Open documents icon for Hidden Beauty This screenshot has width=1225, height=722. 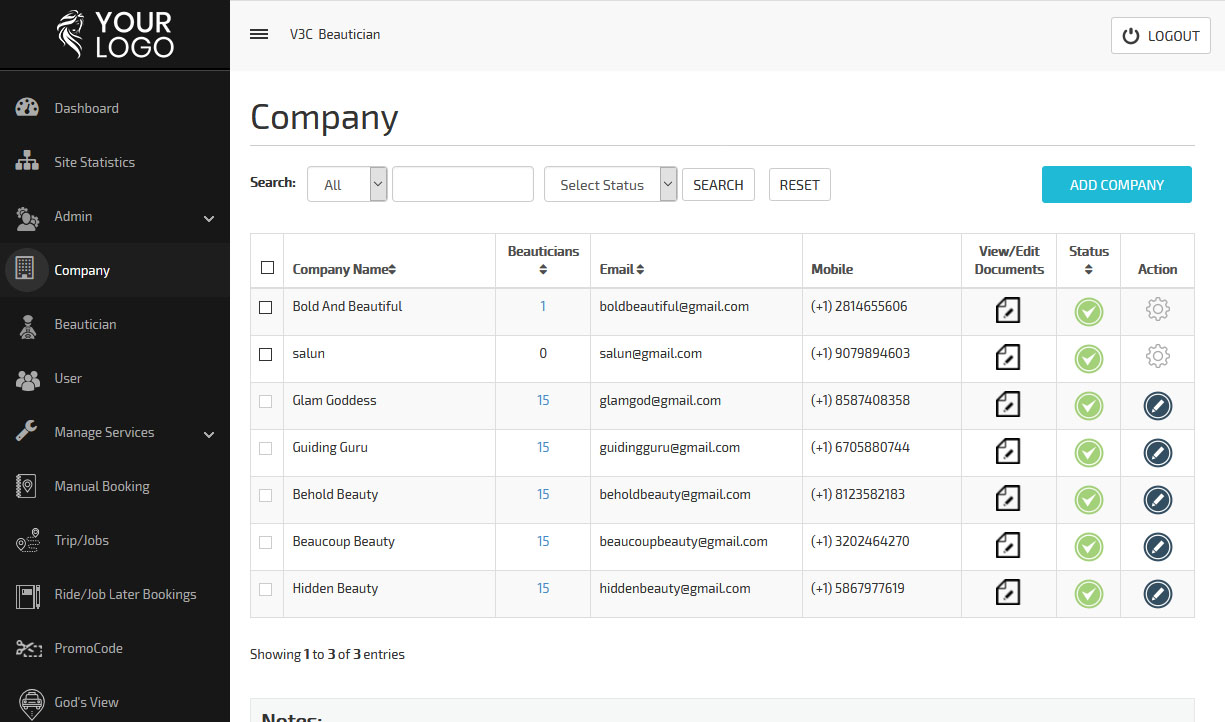pyautogui.click(x=1008, y=592)
